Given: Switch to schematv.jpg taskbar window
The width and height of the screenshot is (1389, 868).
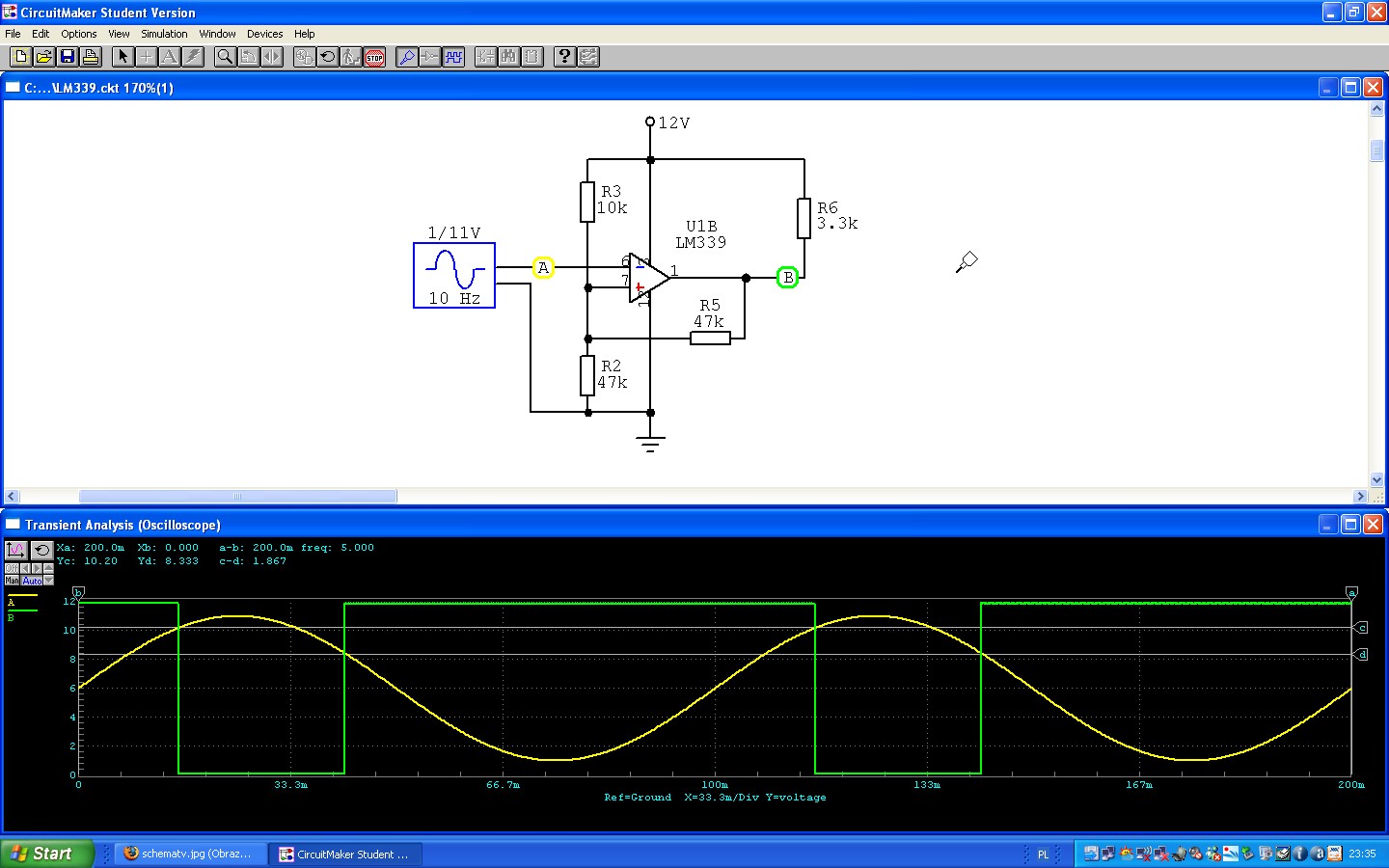Looking at the screenshot, I should click(191, 854).
